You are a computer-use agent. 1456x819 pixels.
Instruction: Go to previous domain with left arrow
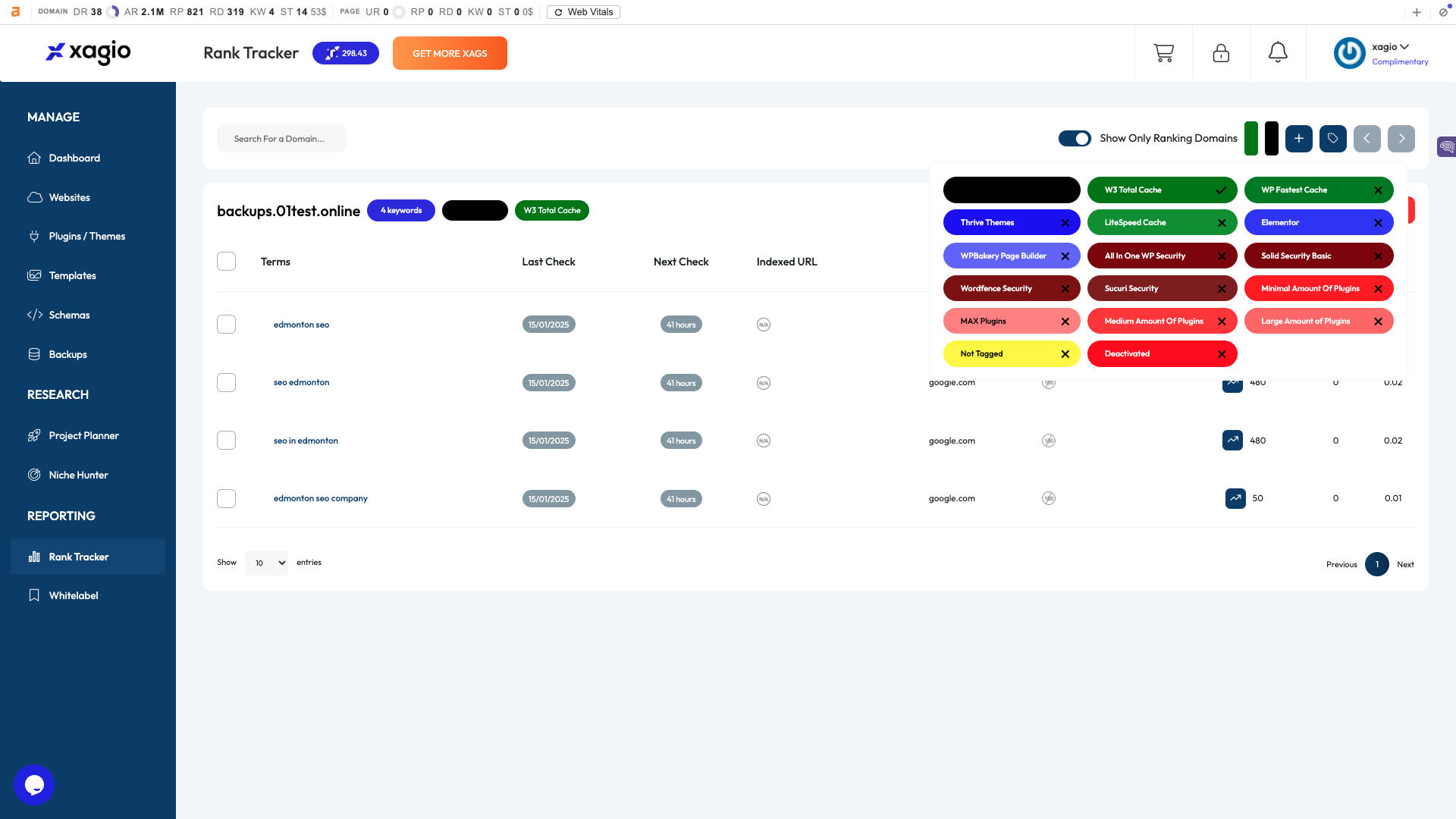click(x=1367, y=138)
